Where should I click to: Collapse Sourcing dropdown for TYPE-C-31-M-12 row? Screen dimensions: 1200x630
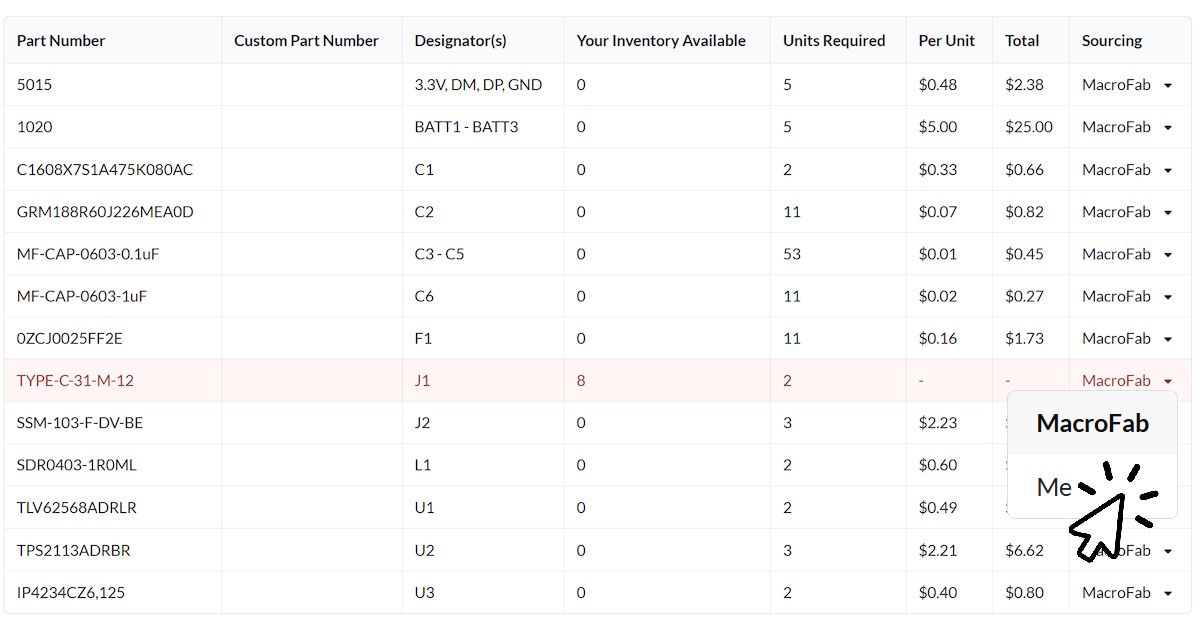tap(1167, 381)
